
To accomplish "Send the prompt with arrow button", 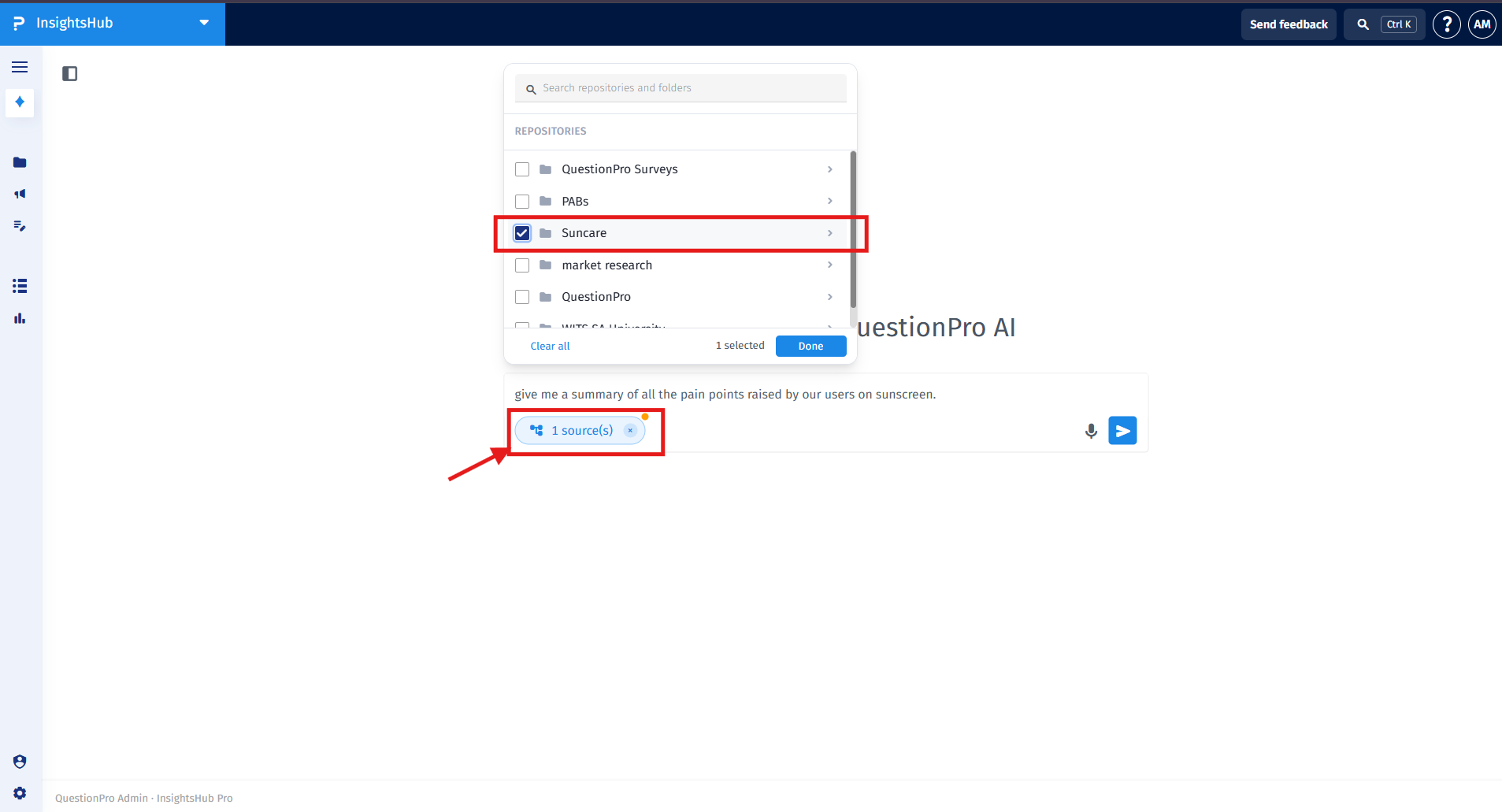I will tap(1122, 431).
